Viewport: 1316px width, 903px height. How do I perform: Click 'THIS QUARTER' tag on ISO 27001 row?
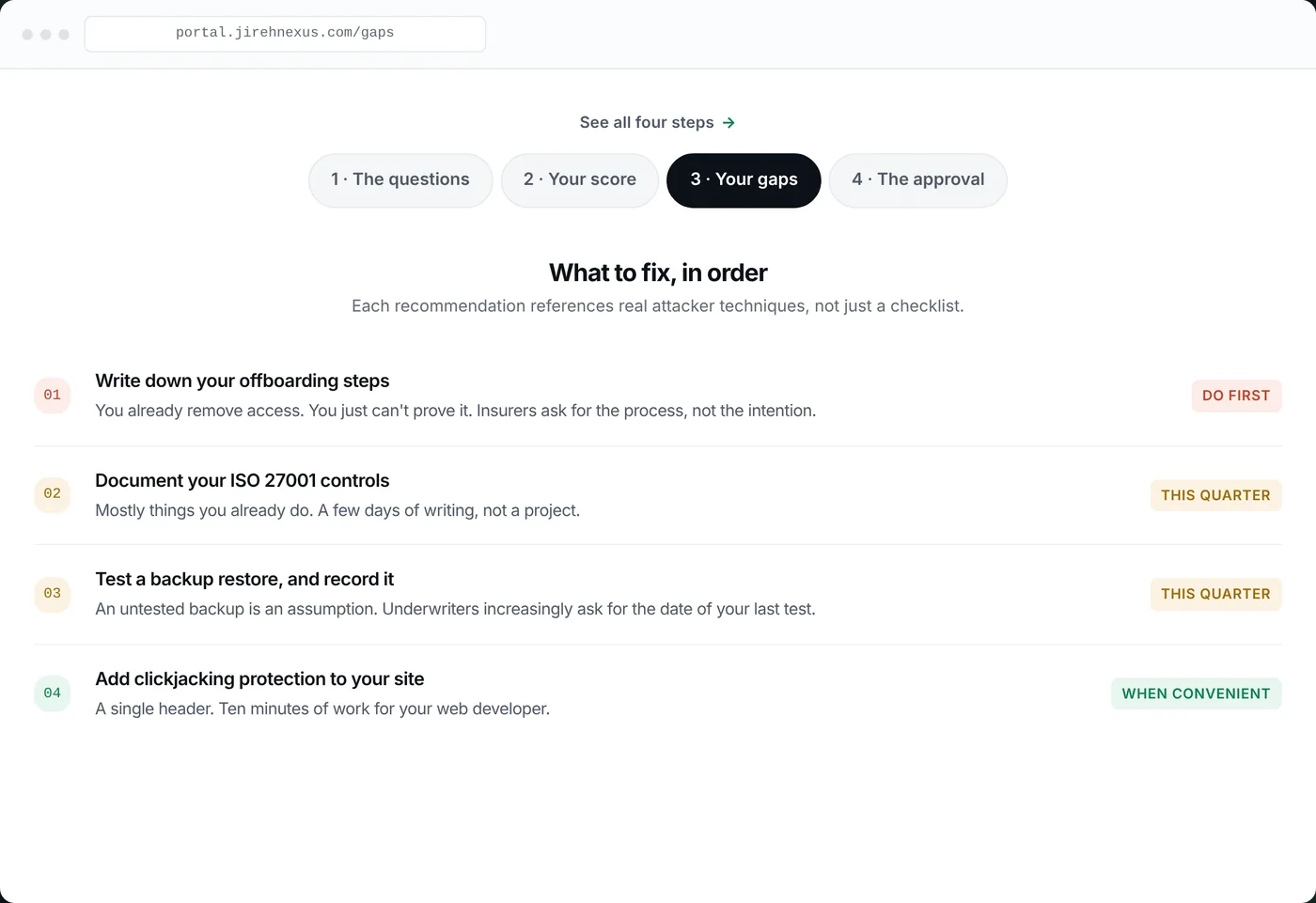[1215, 495]
